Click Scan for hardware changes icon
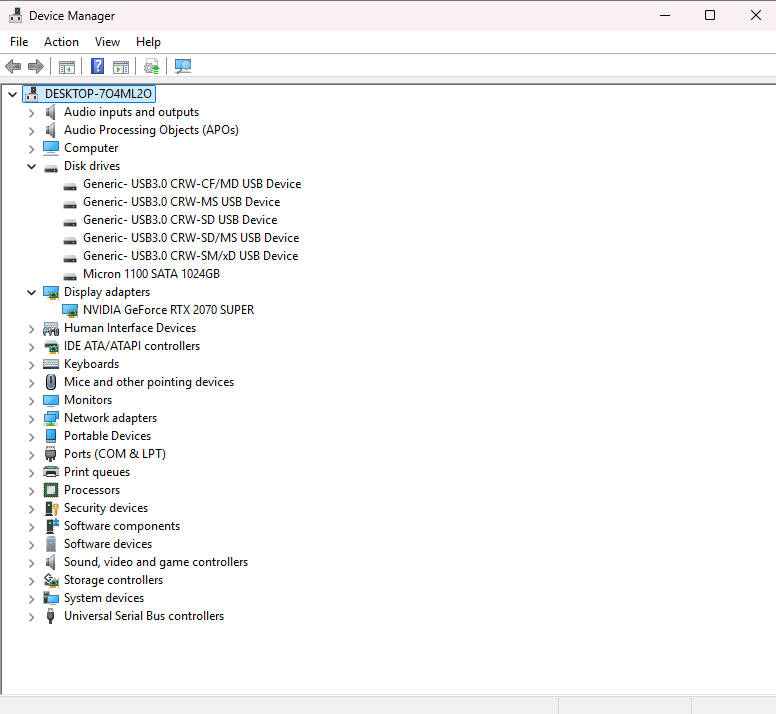This screenshot has height=714, width=776. coord(182,67)
